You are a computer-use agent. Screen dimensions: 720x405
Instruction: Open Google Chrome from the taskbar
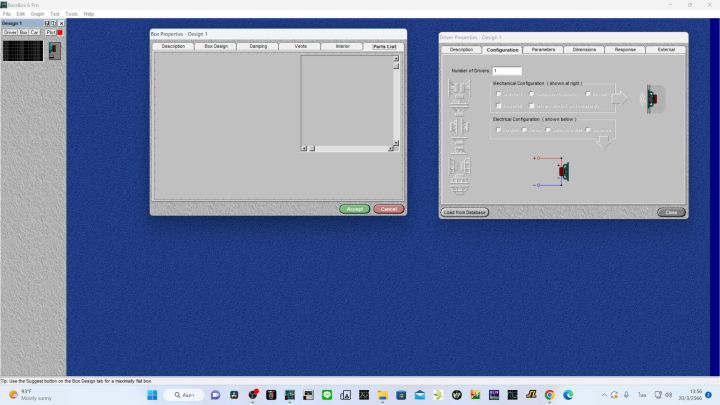(x=549, y=395)
